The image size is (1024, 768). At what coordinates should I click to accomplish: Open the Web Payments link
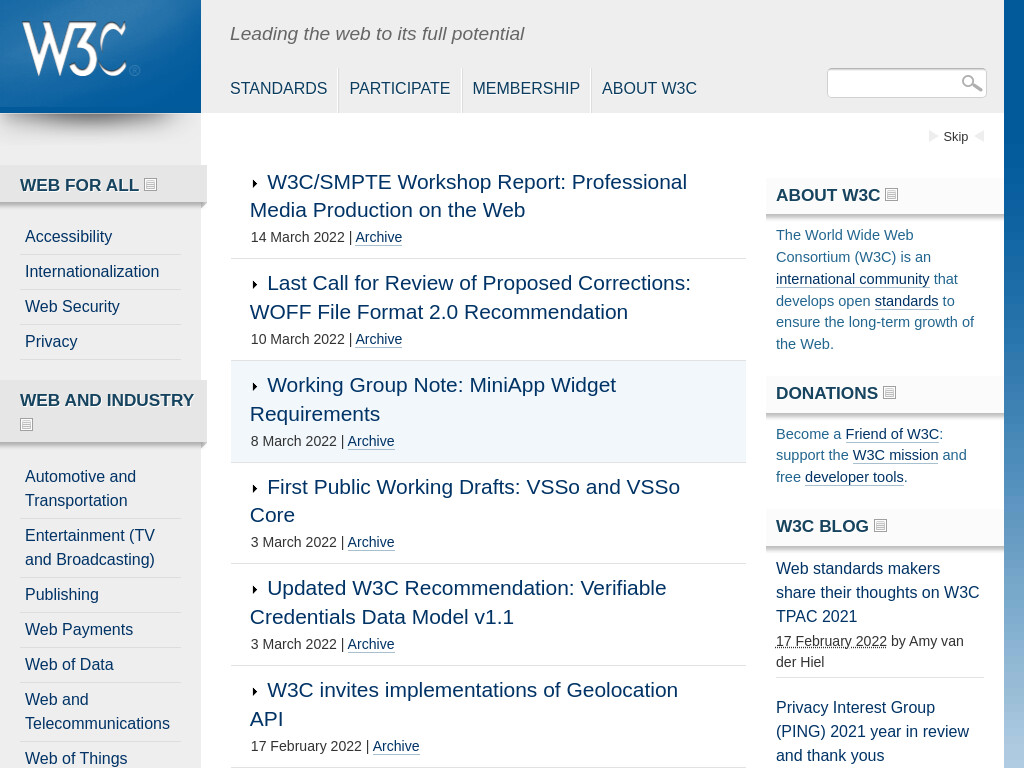pos(79,629)
